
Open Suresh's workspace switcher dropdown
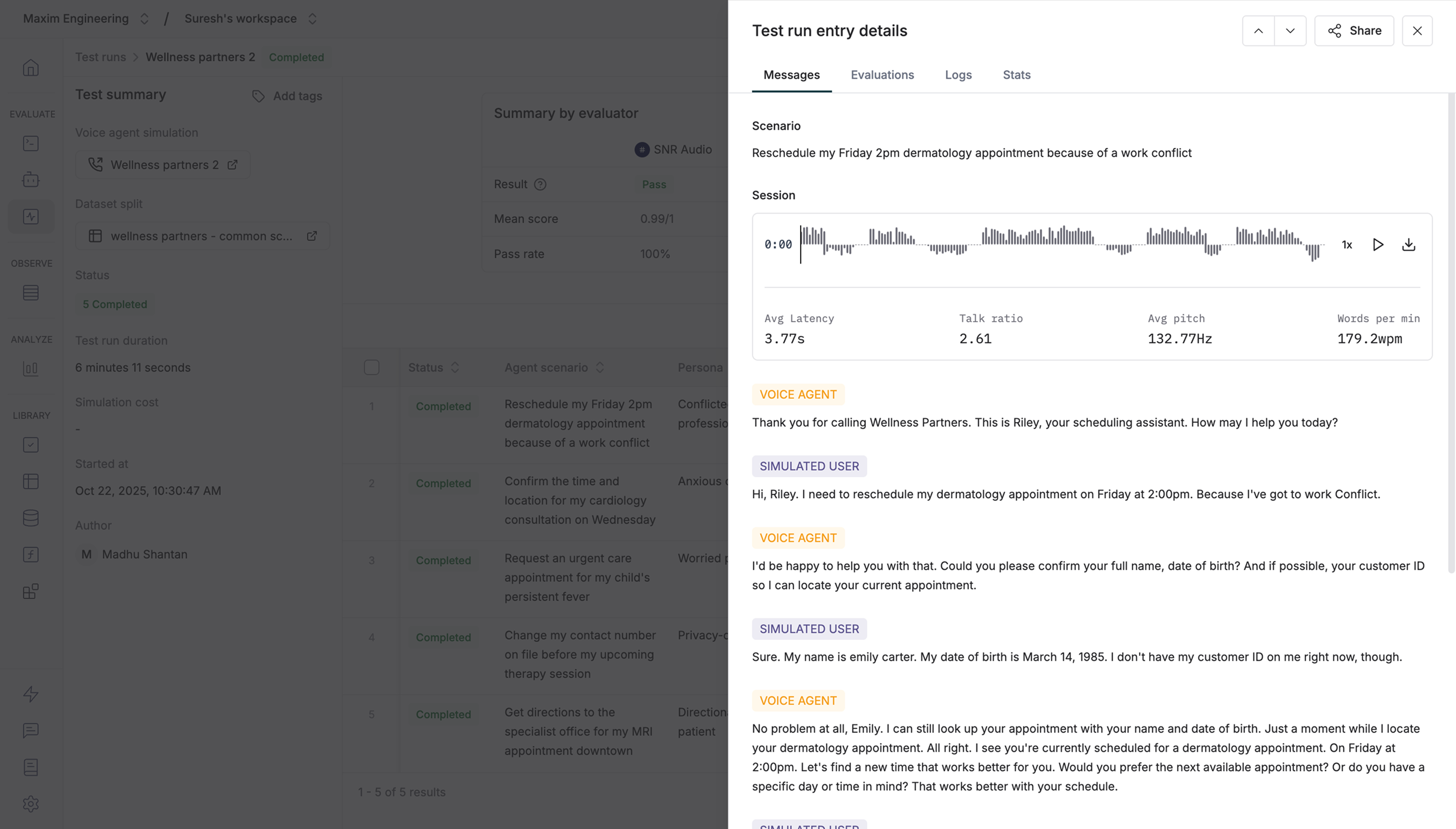(312, 19)
